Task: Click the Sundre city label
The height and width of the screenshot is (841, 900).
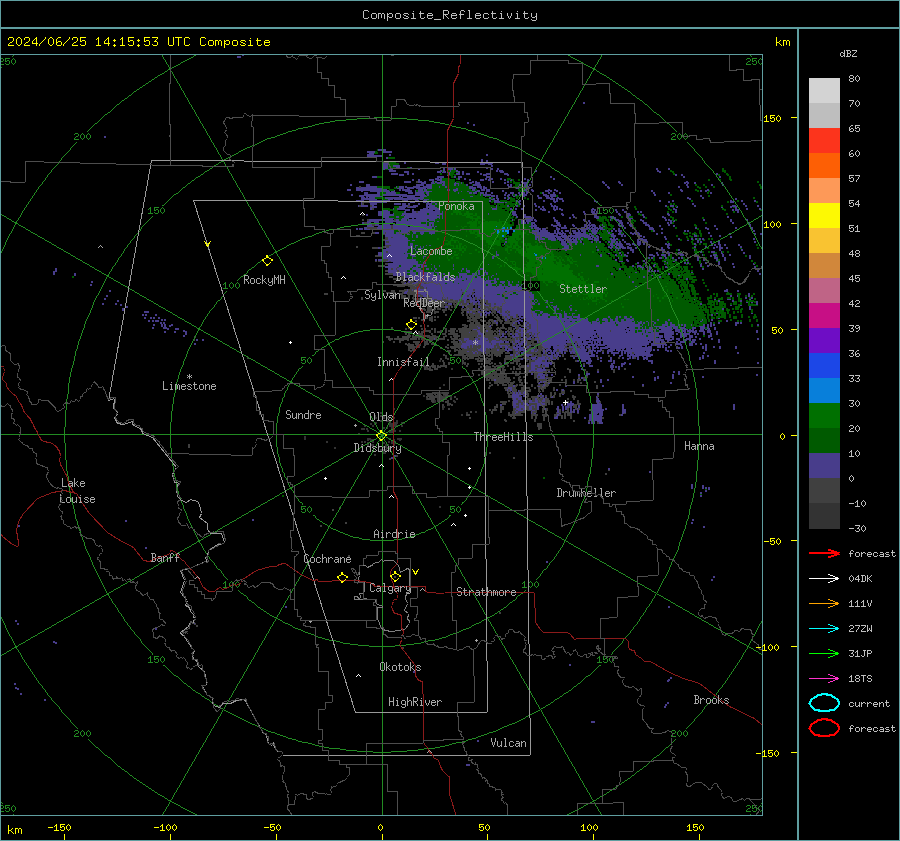Action: (303, 414)
